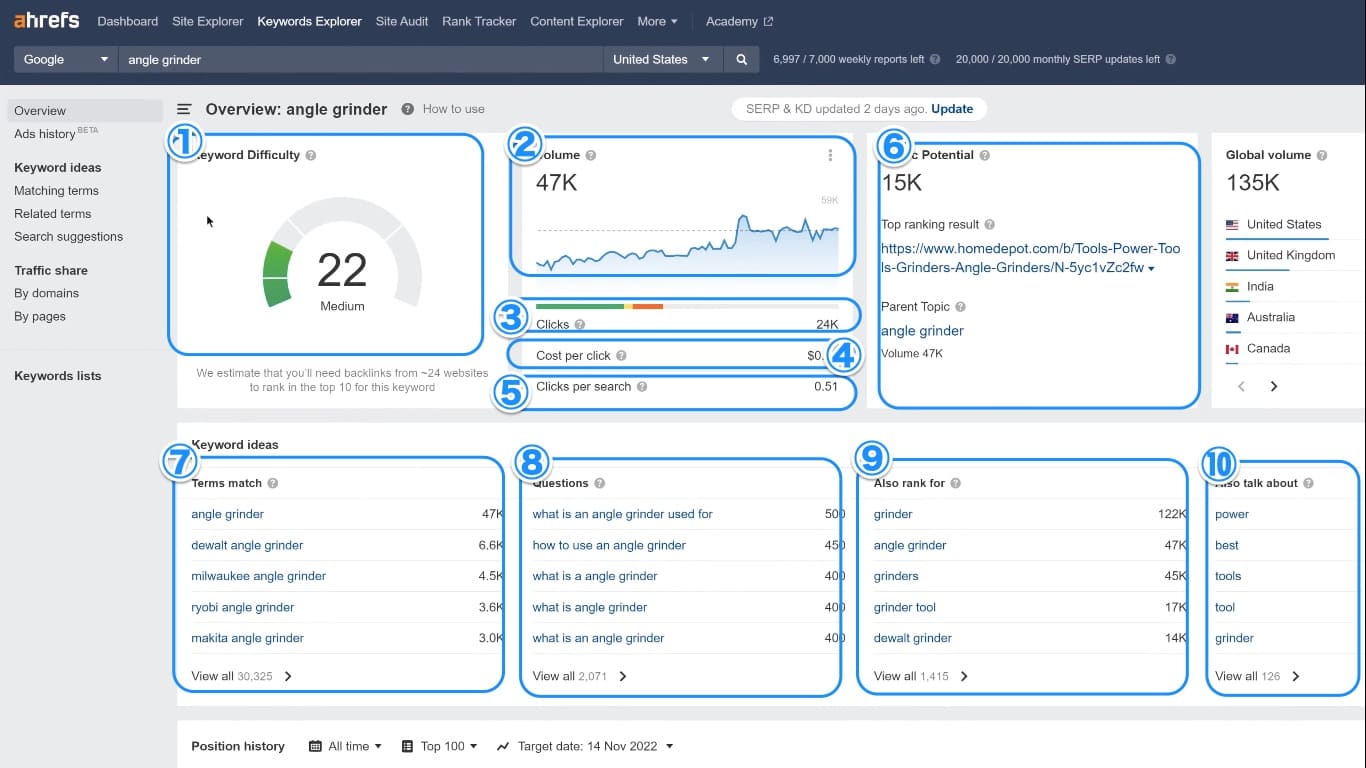
Task: Click the angle grinder Parent Topic link
Action: pyautogui.click(x=922, y=331)
